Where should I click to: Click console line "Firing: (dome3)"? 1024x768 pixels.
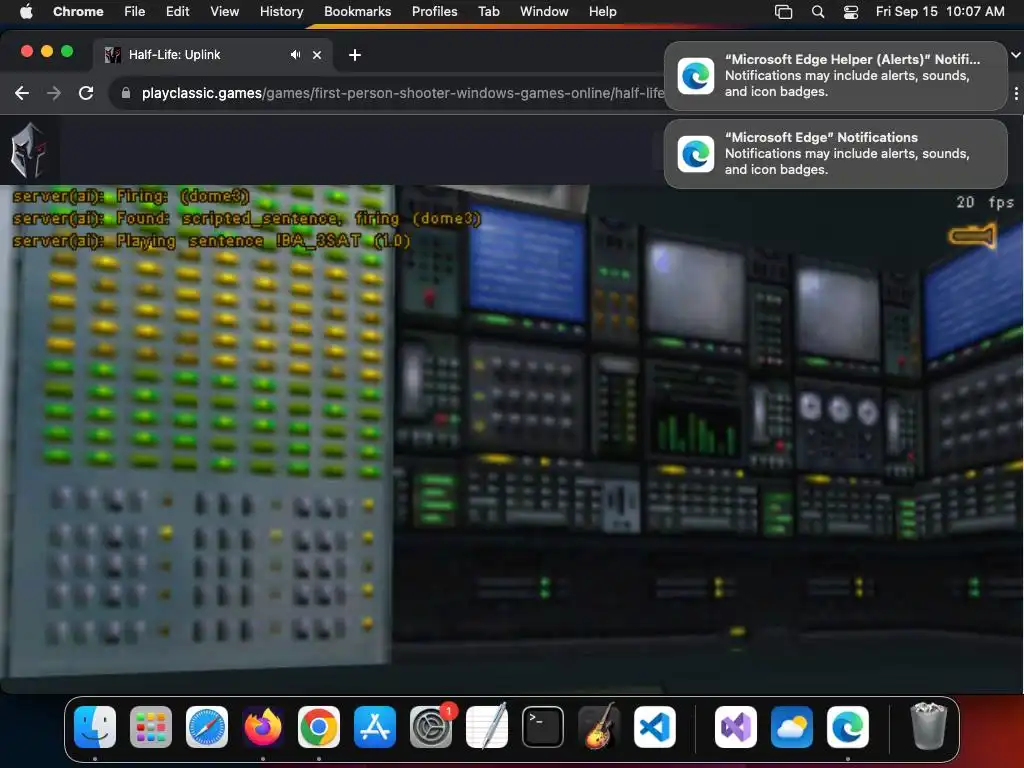coord(131,196)
